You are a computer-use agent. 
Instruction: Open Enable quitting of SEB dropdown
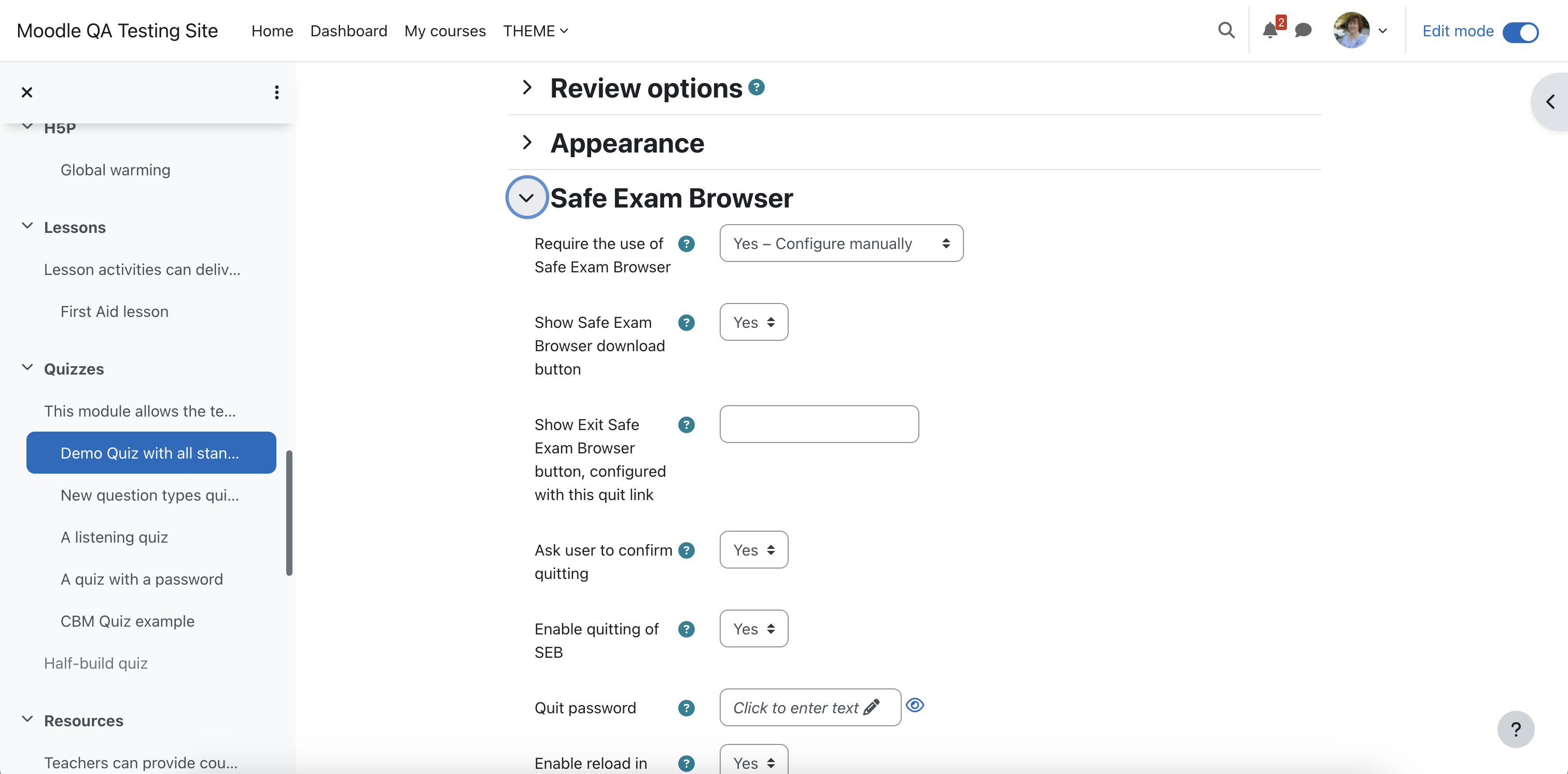(x=753, y=629)
